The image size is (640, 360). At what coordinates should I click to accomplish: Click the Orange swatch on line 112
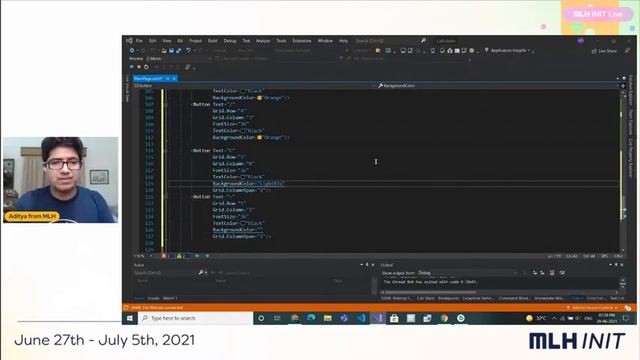tap(260, 138)
